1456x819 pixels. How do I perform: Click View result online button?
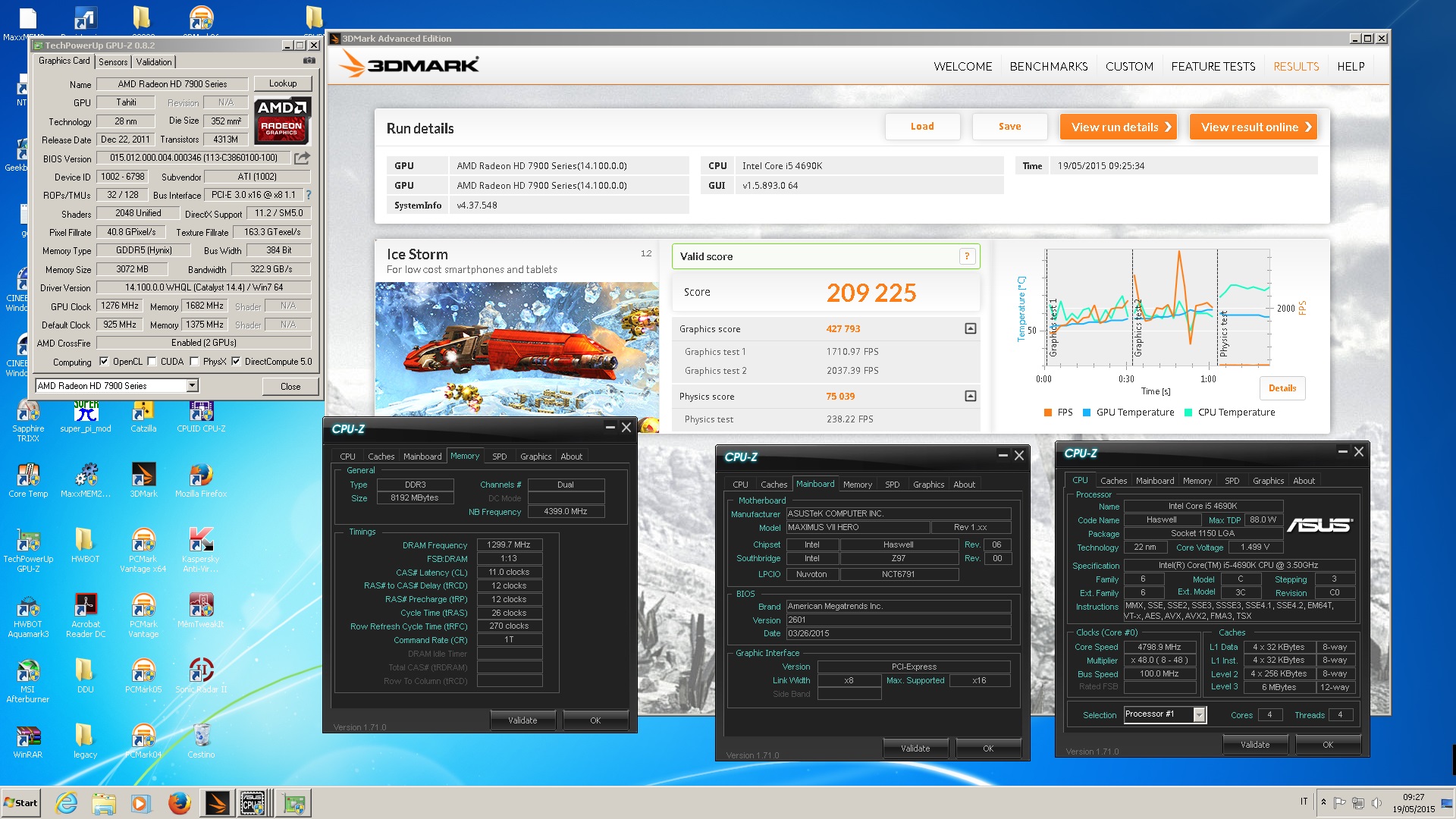[x=1253, y=127]
